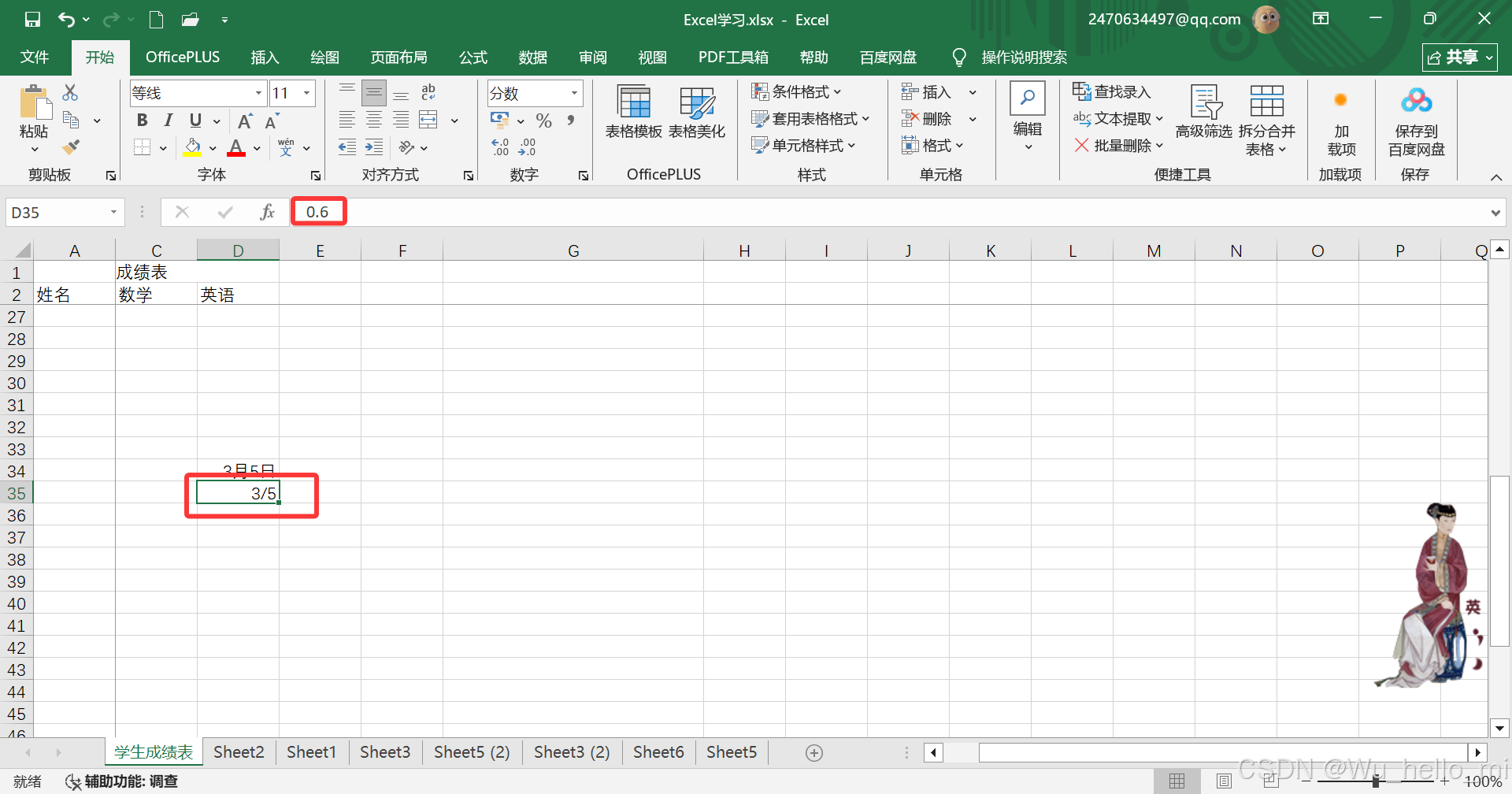This screenshot has width=1512, height=794.
Task: Switch to 插入 Insert tab
Action: (x=265, y=57)
